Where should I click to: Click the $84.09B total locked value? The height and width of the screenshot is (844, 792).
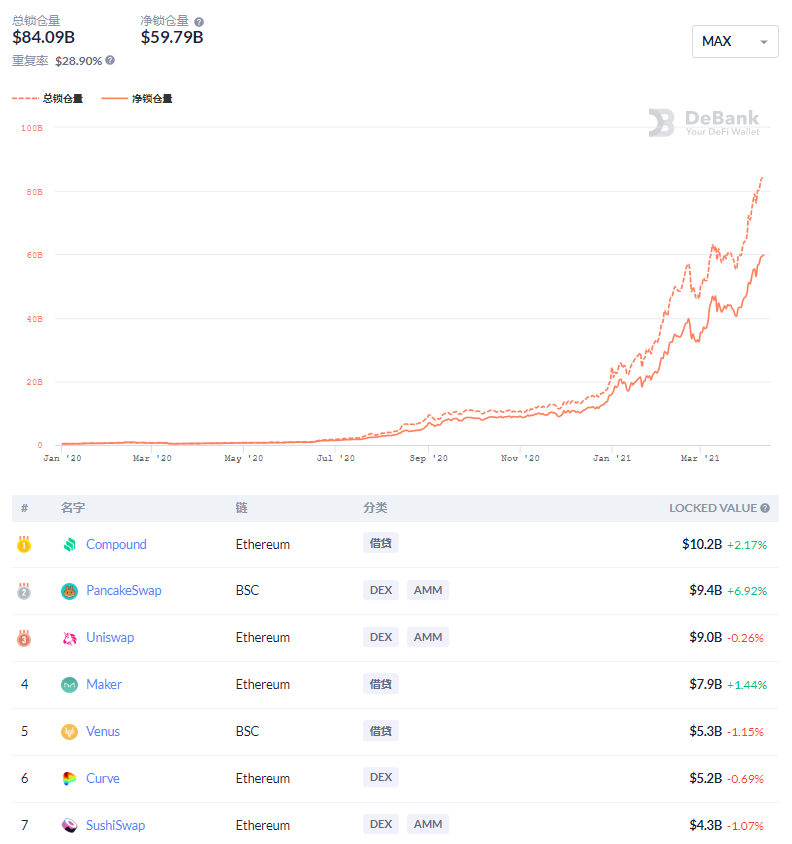point(44,37)
